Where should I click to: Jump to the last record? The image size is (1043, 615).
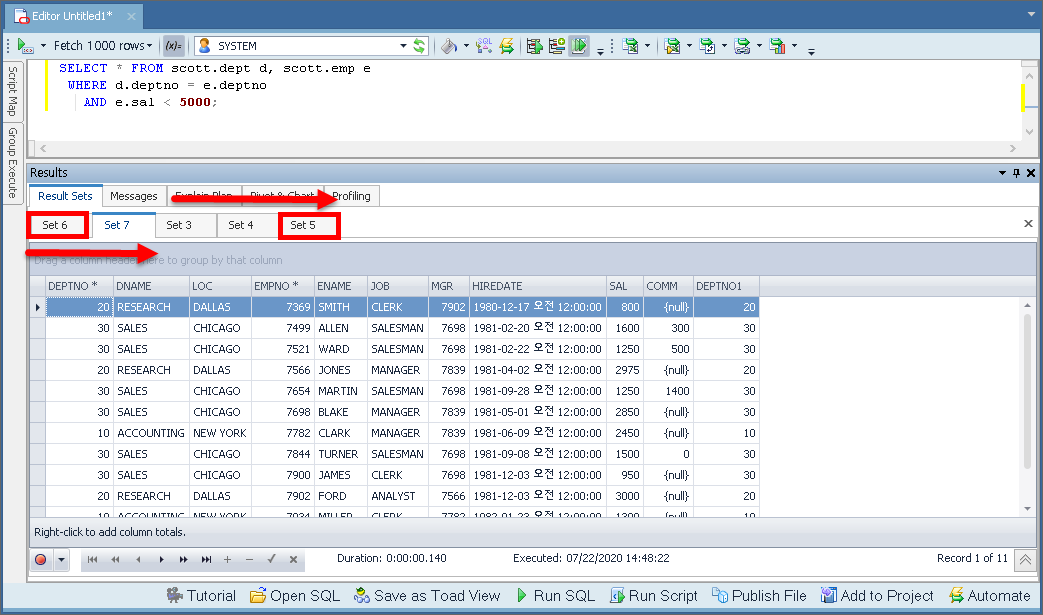click(x=206, y=560)
